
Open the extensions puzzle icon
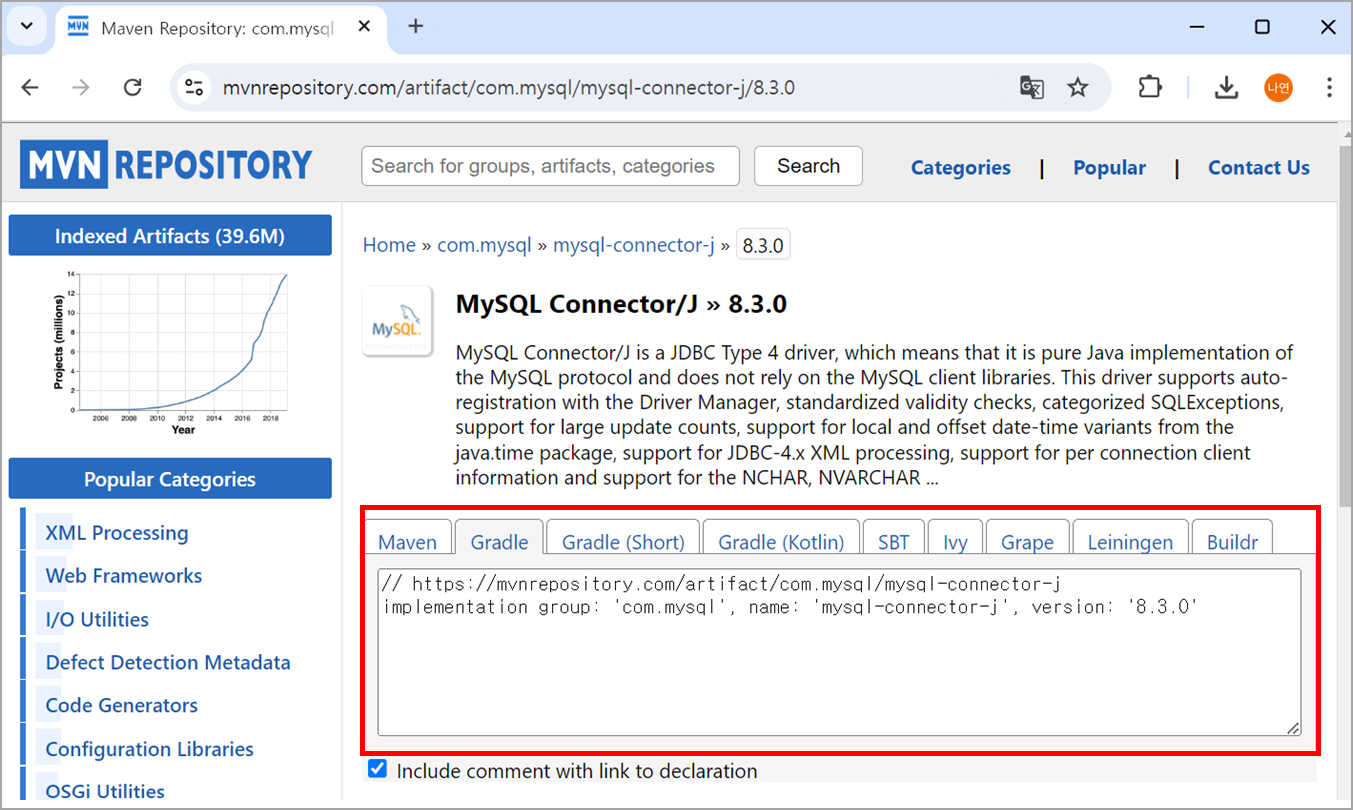[x=1150, y=88]
